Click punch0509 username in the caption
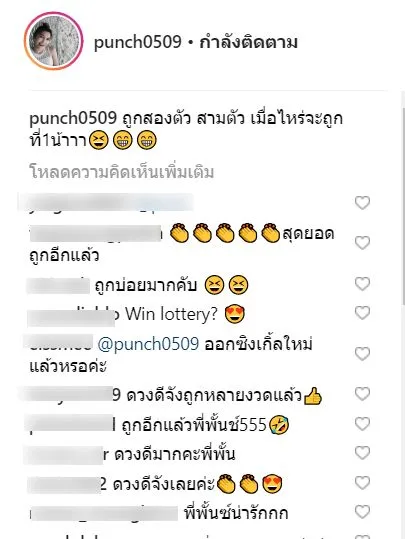The image size is (405, 539). coord(73,119)
